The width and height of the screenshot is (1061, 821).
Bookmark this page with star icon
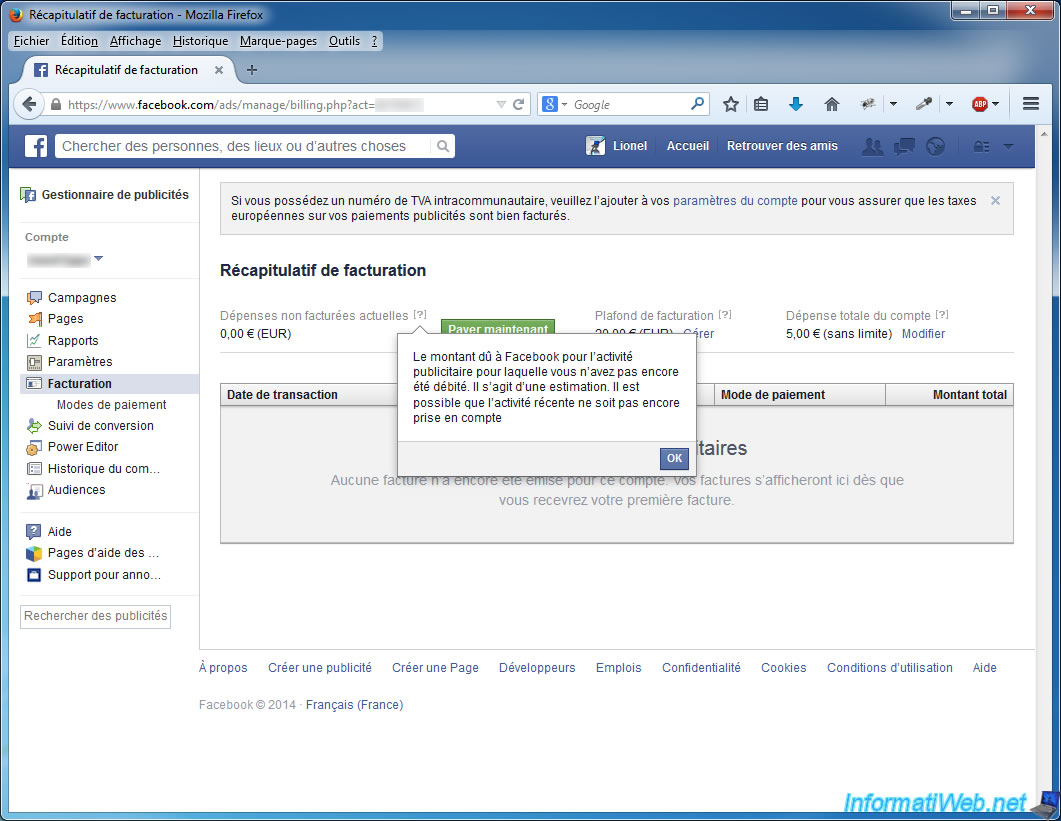coord(730,104)
